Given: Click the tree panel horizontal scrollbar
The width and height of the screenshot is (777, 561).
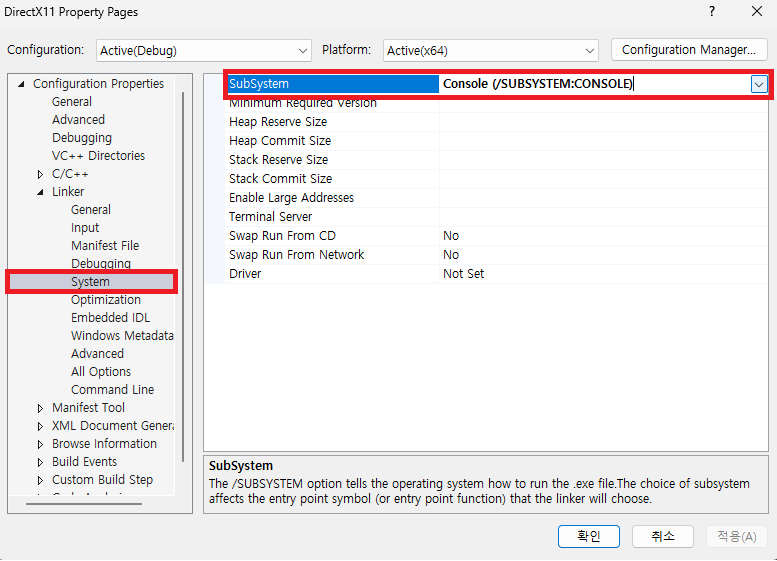Looking at the screenshot, I should coord(84,504).
